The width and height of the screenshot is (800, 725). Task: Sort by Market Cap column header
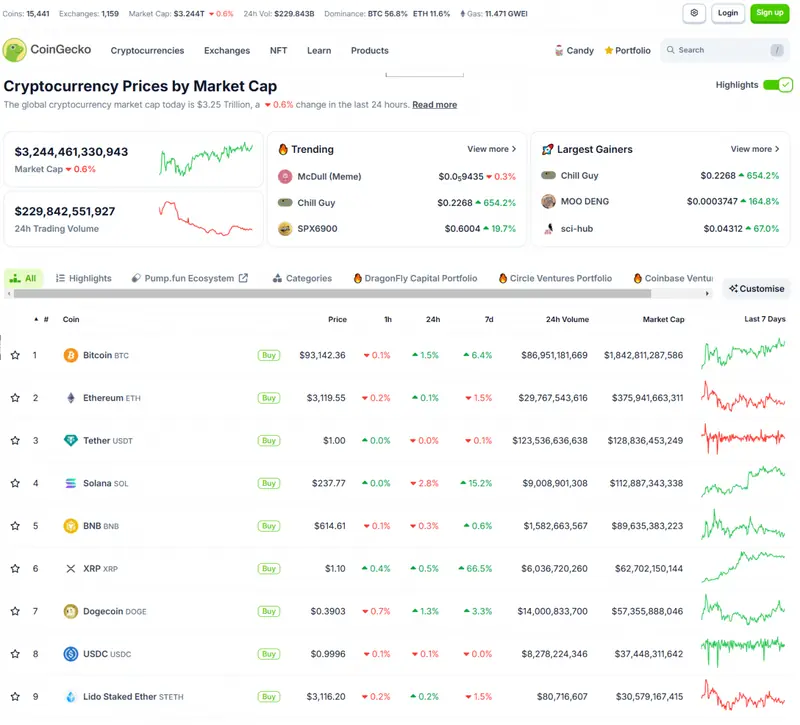663,319
